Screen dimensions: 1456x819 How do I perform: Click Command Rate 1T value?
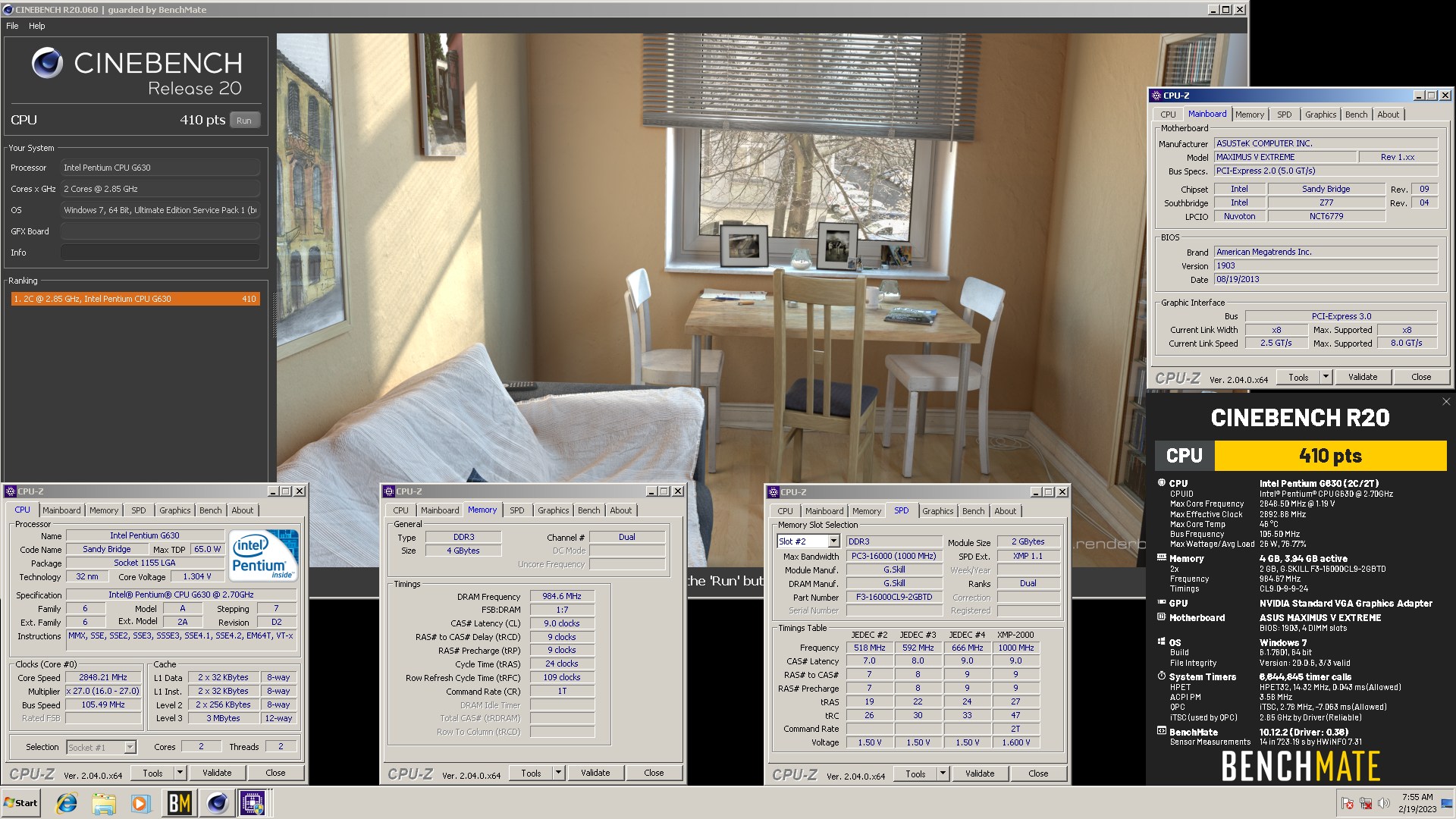pos(562,692)
